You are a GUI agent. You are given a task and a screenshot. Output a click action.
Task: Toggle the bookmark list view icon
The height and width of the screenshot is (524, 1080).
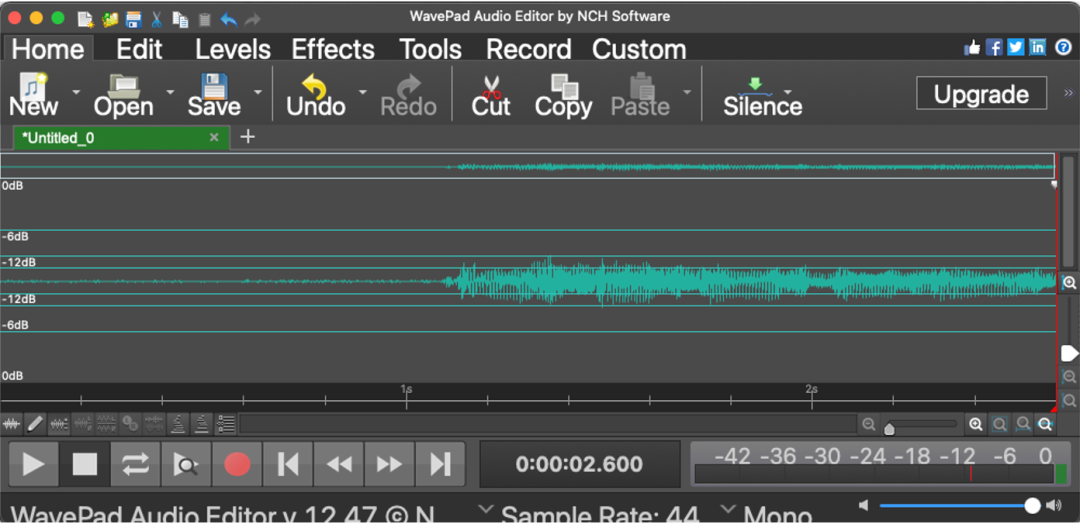pos(225,423)
